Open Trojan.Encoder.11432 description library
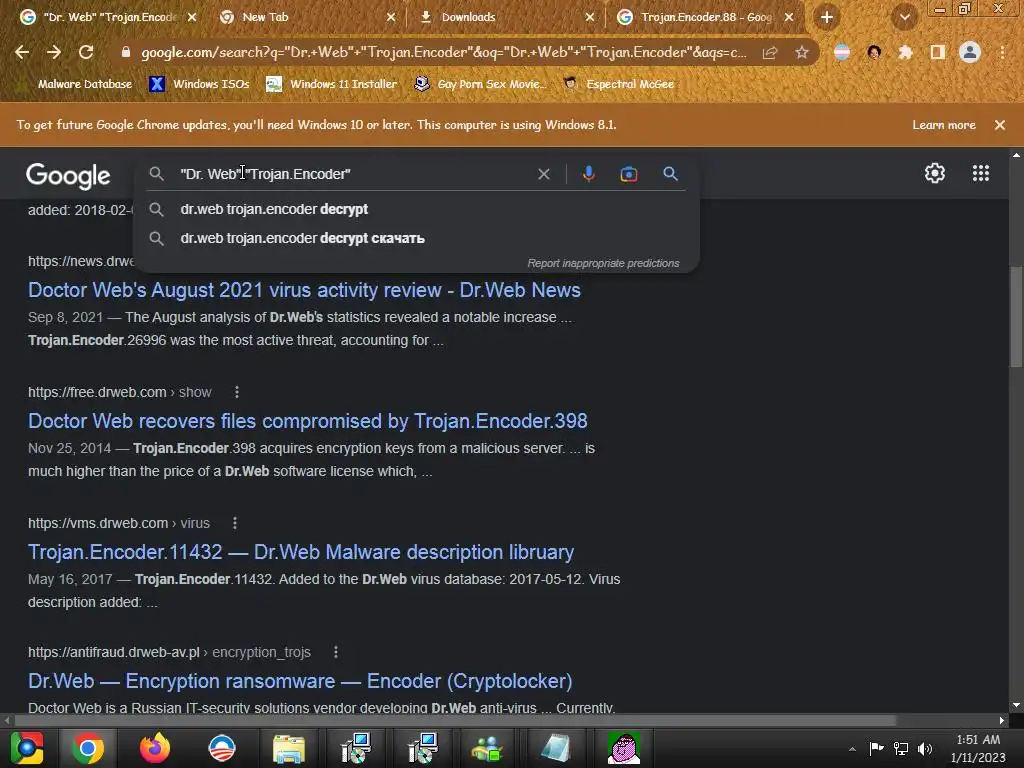This screenshot has width=1024, height=768. (x=301, y=552)
